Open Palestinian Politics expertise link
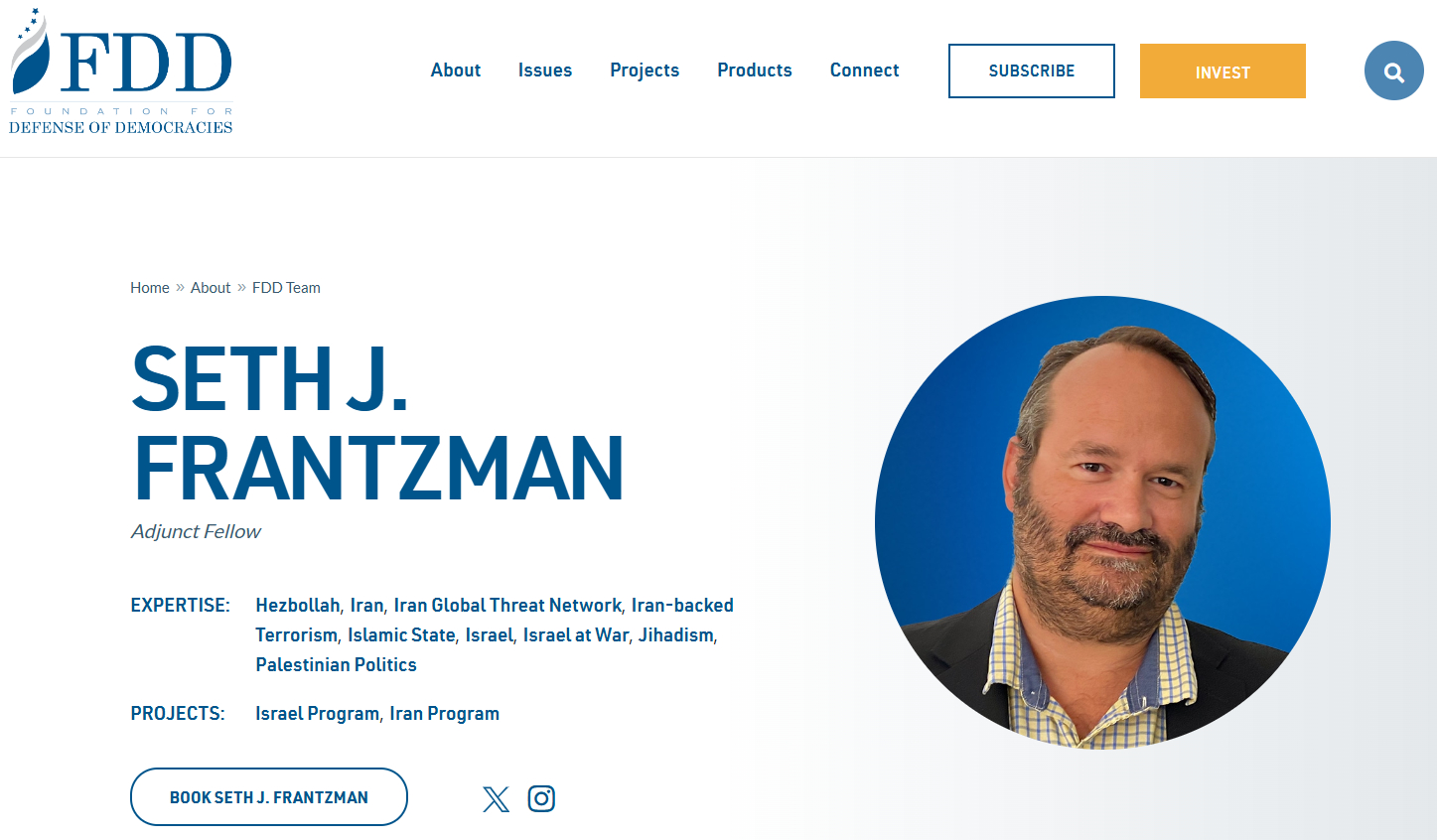Screen dimensions: 1437x840 336,664
